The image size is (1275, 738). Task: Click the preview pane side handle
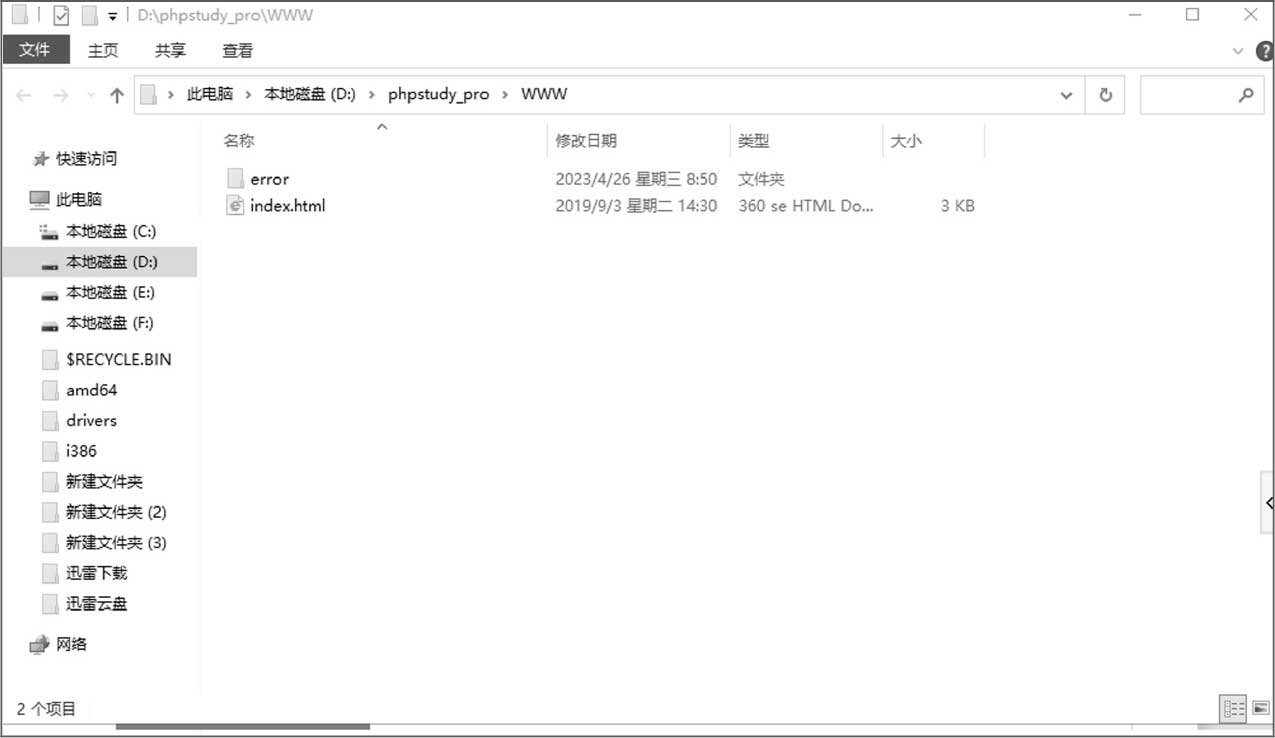coord(1268,503)
